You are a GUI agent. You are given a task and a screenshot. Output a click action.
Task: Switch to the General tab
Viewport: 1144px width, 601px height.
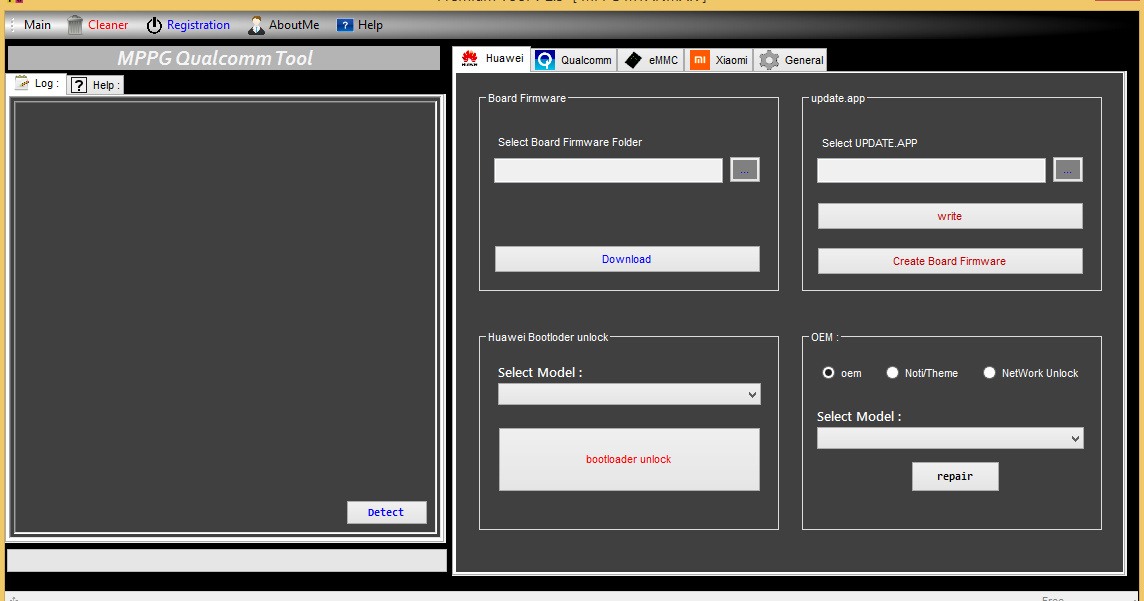tap(791, 60)
